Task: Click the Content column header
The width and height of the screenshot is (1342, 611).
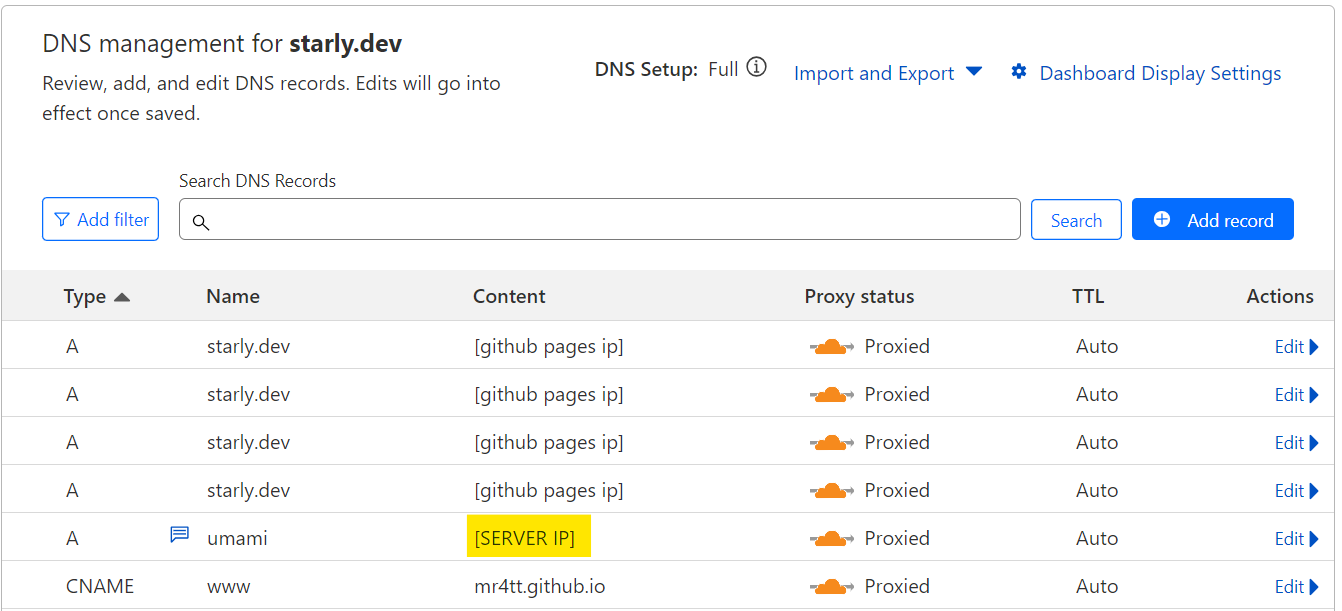Action: pyautogui.click(x=509, y=296)
